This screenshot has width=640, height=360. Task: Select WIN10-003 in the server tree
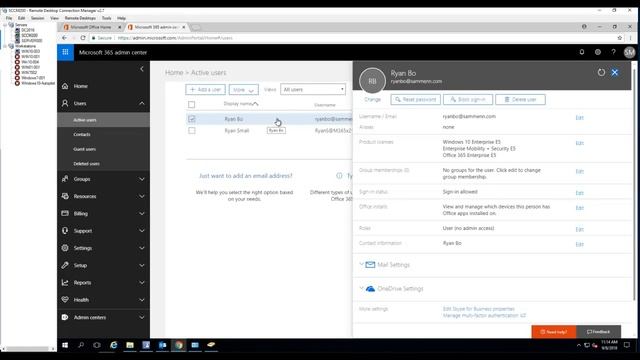coord(30,51)
